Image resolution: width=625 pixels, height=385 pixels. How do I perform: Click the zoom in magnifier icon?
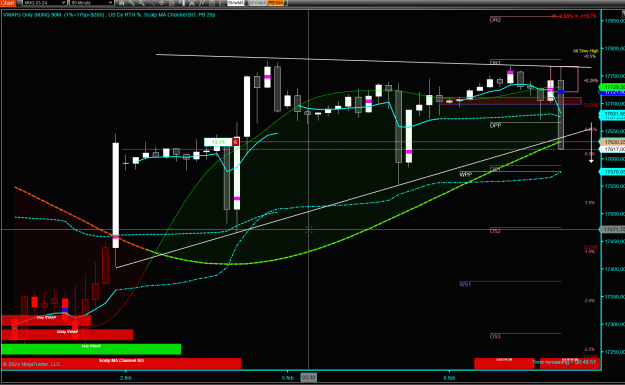point(142,3)
